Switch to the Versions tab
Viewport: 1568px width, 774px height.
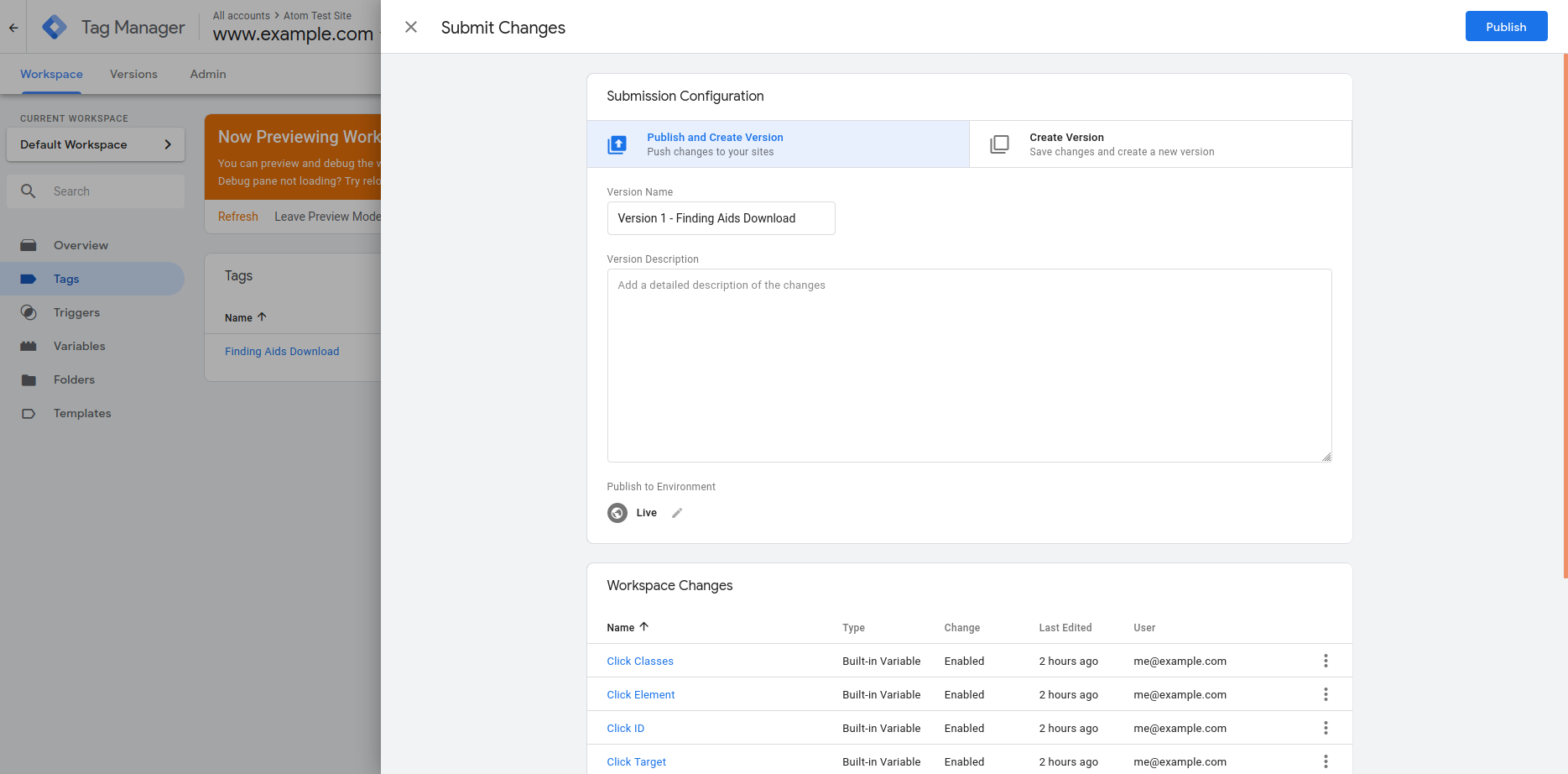(133, 74)
